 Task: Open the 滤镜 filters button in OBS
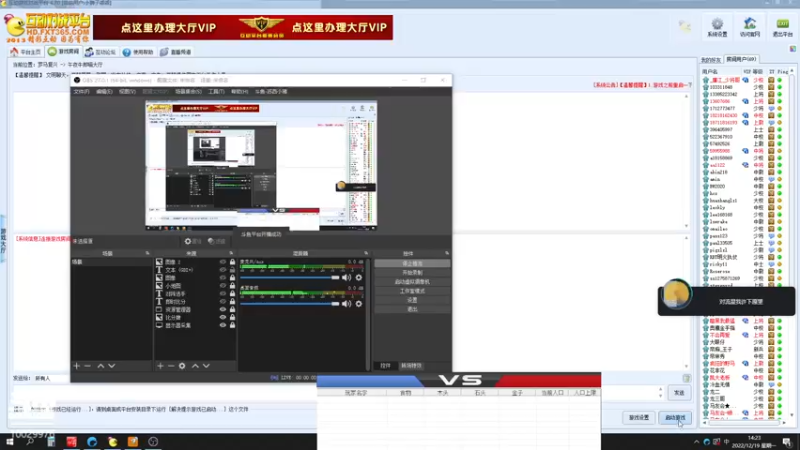216,241
